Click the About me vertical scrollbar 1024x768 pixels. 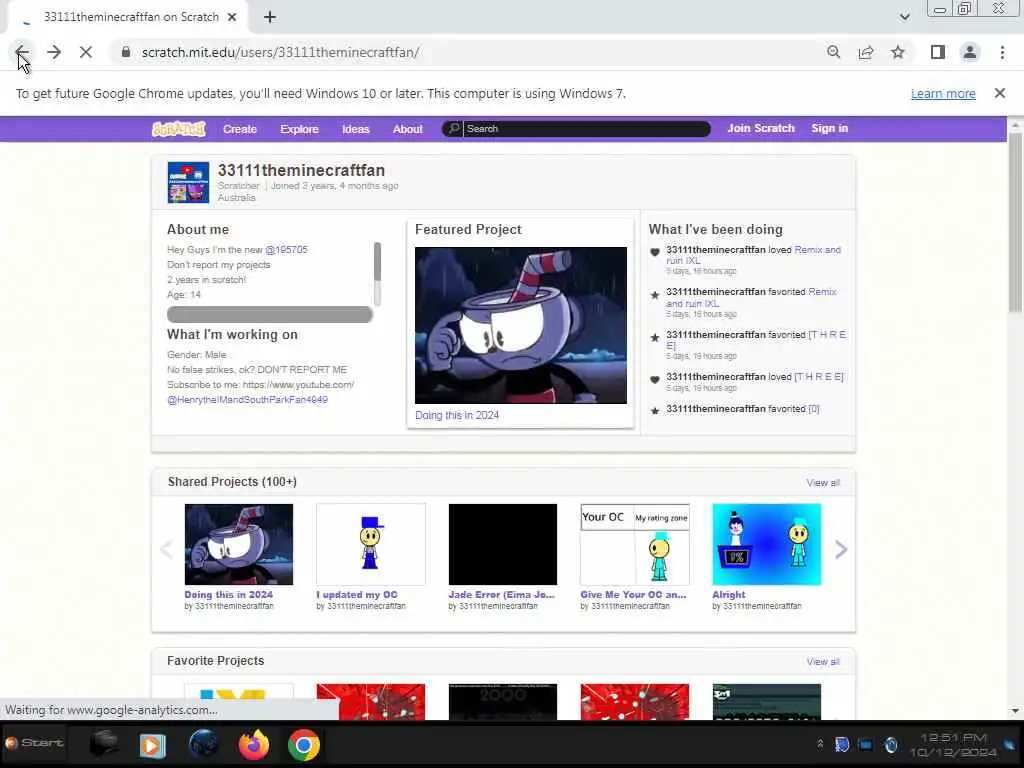[377, 273]
